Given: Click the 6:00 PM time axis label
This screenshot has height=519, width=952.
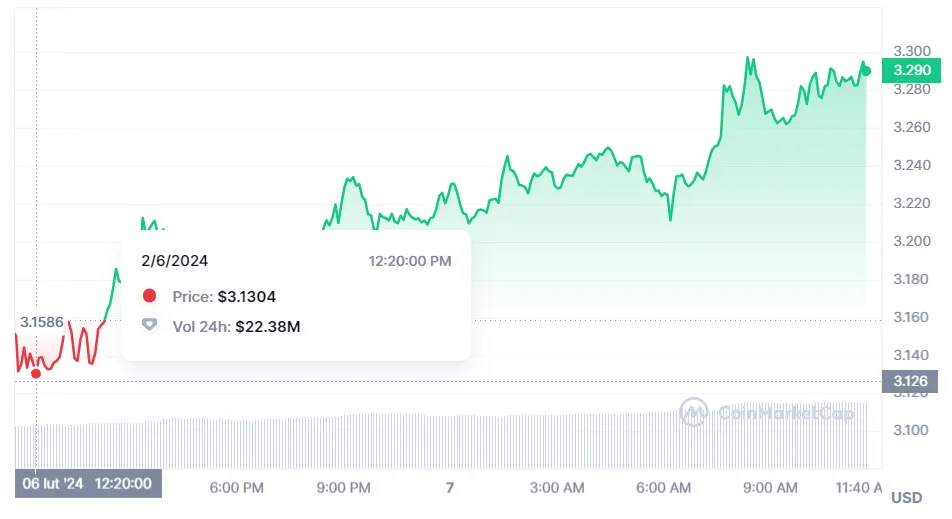Looking at the screenshot, I should (236, 487).
